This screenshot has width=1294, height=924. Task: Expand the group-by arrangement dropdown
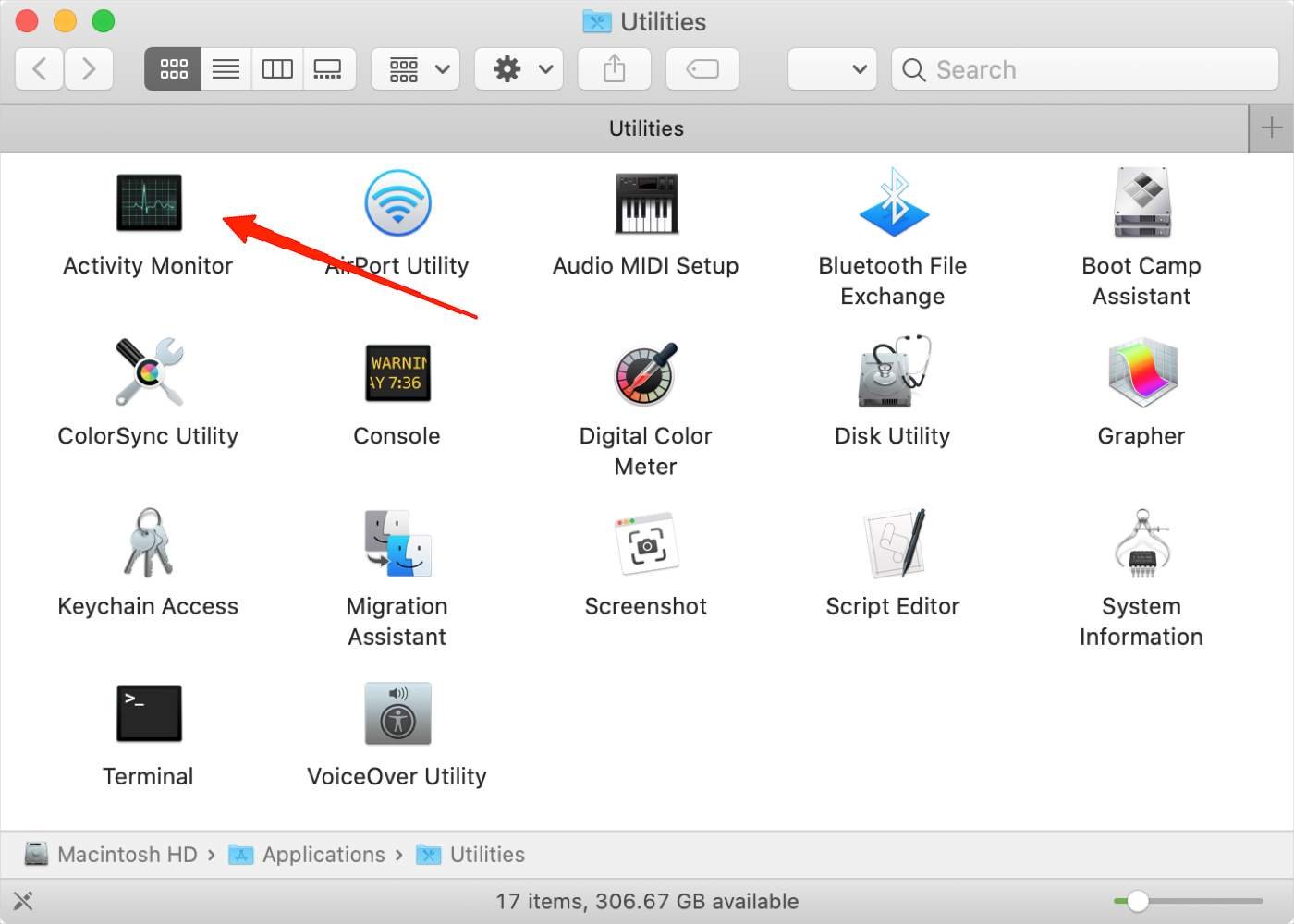pos(416,69)
